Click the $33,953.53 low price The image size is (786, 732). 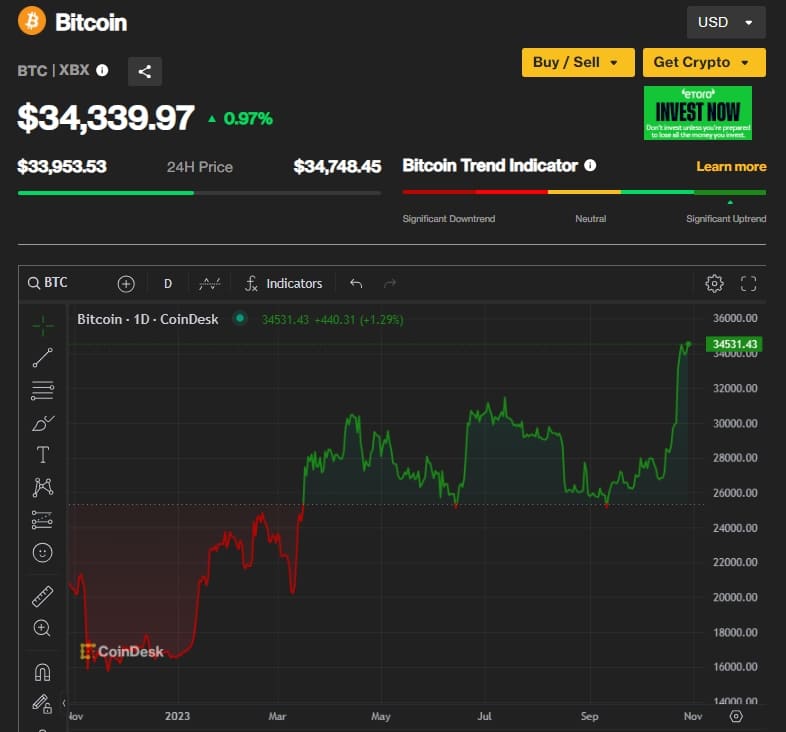pyautogui.click(x=62, y=166)
